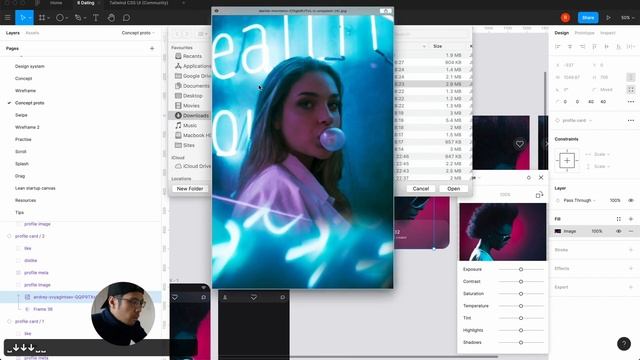This screenshot has width=640, height=360.
Task: Switch to the Inspect tab
Action: 607,33
